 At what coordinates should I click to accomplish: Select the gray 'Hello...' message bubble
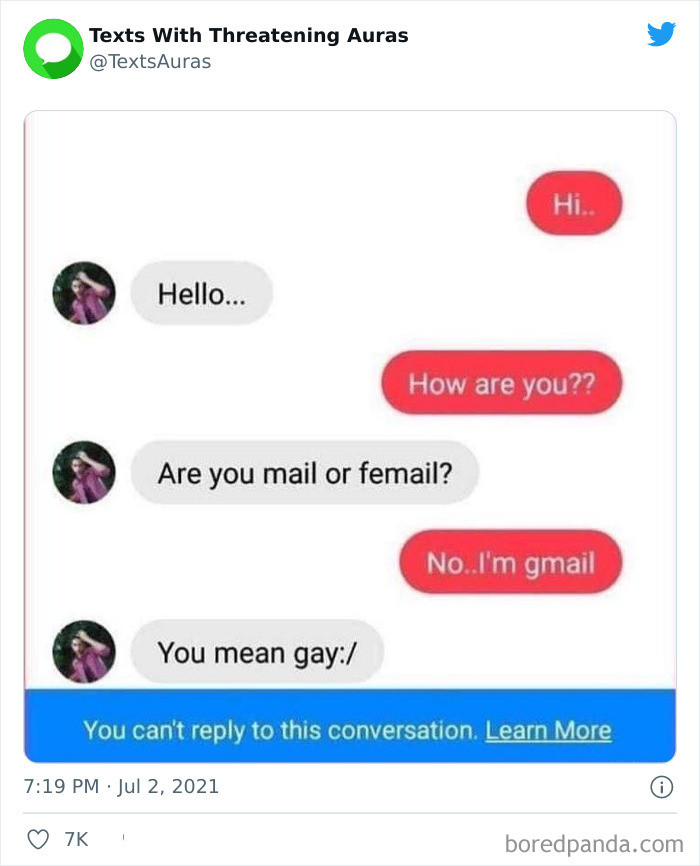[202, 293]
